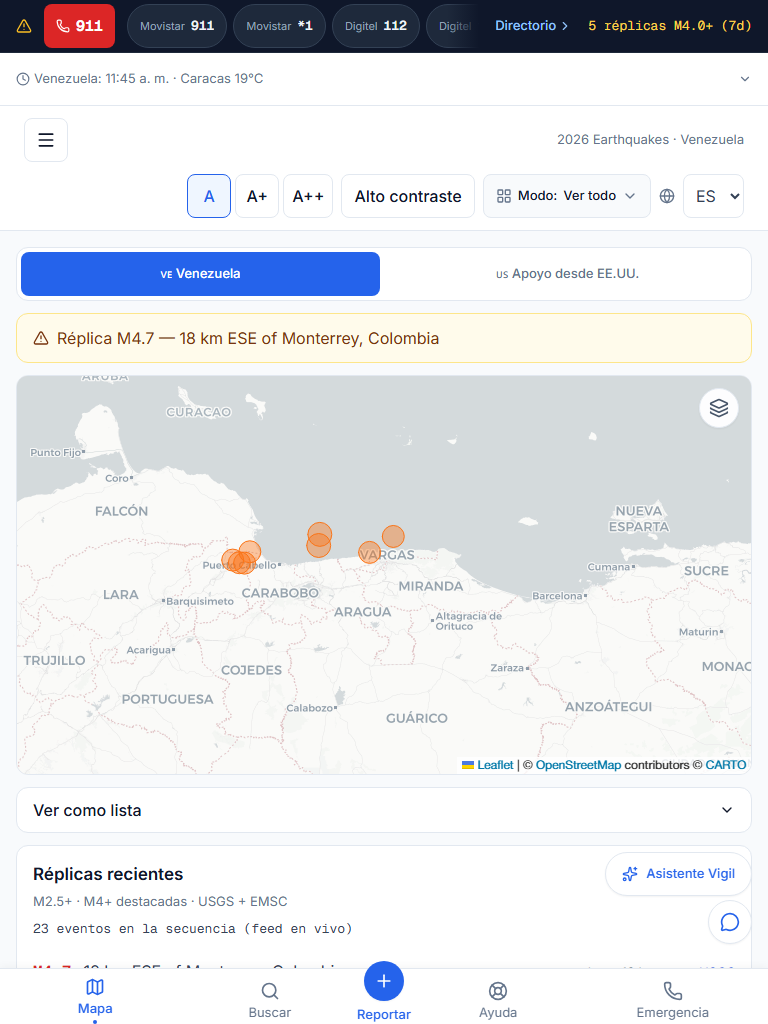Toggle Alto contraste mode
The width and height of the screenshot is (768, 1024).
408,196
